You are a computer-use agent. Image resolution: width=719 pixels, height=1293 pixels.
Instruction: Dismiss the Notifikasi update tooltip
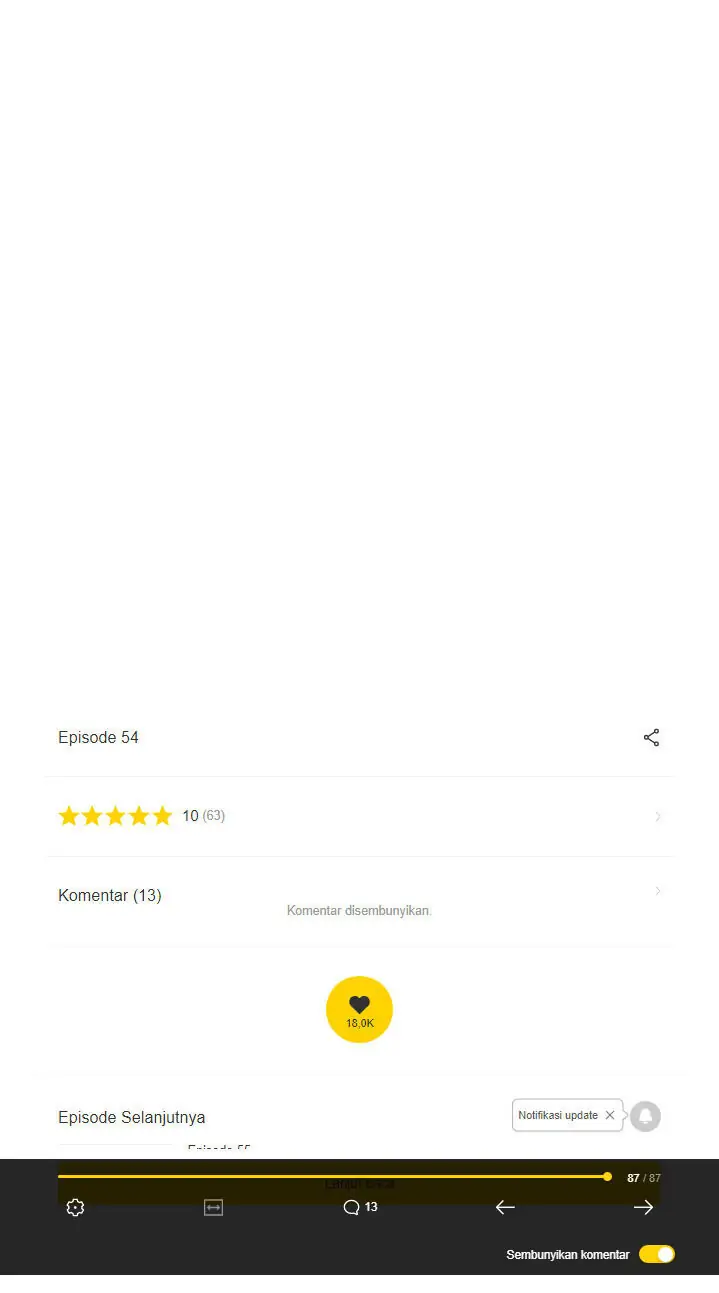[x=610, y=1115]
